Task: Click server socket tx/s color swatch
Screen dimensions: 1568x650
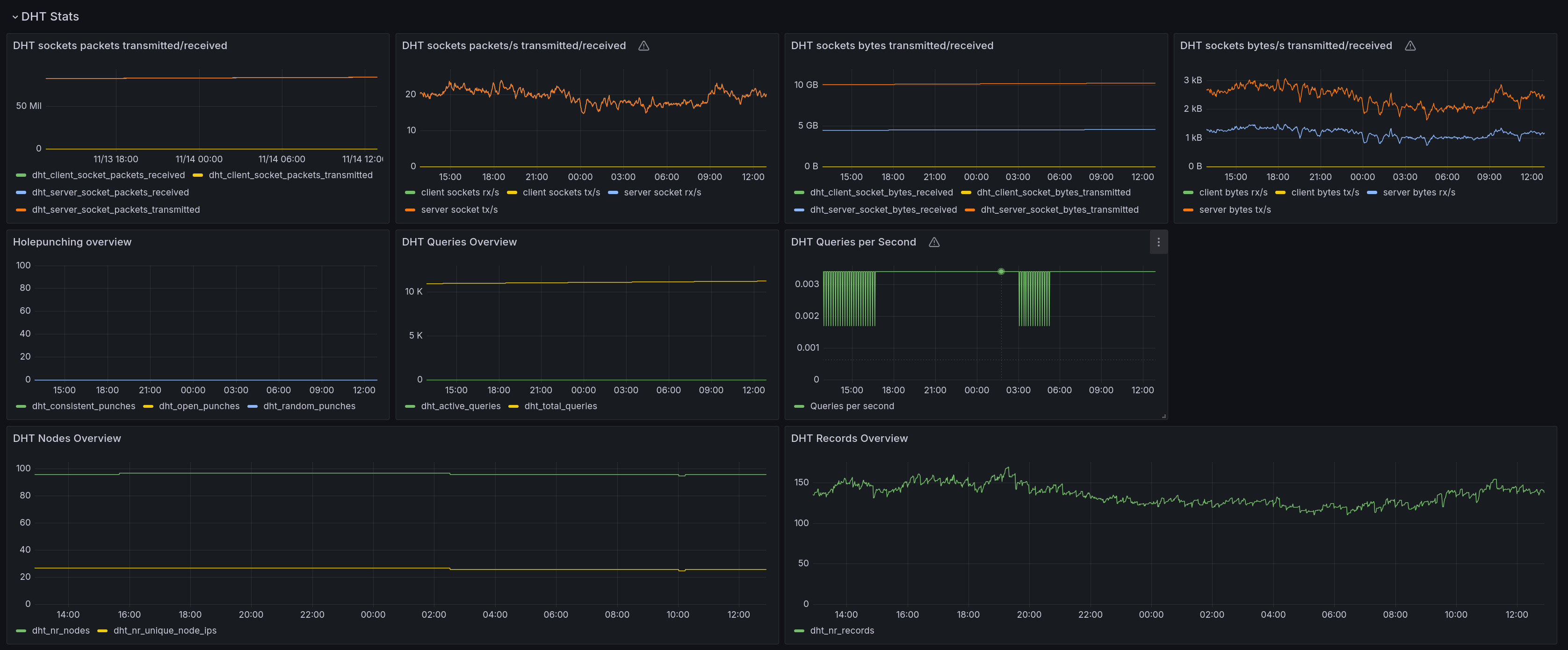Action: [x=410, y=210]
